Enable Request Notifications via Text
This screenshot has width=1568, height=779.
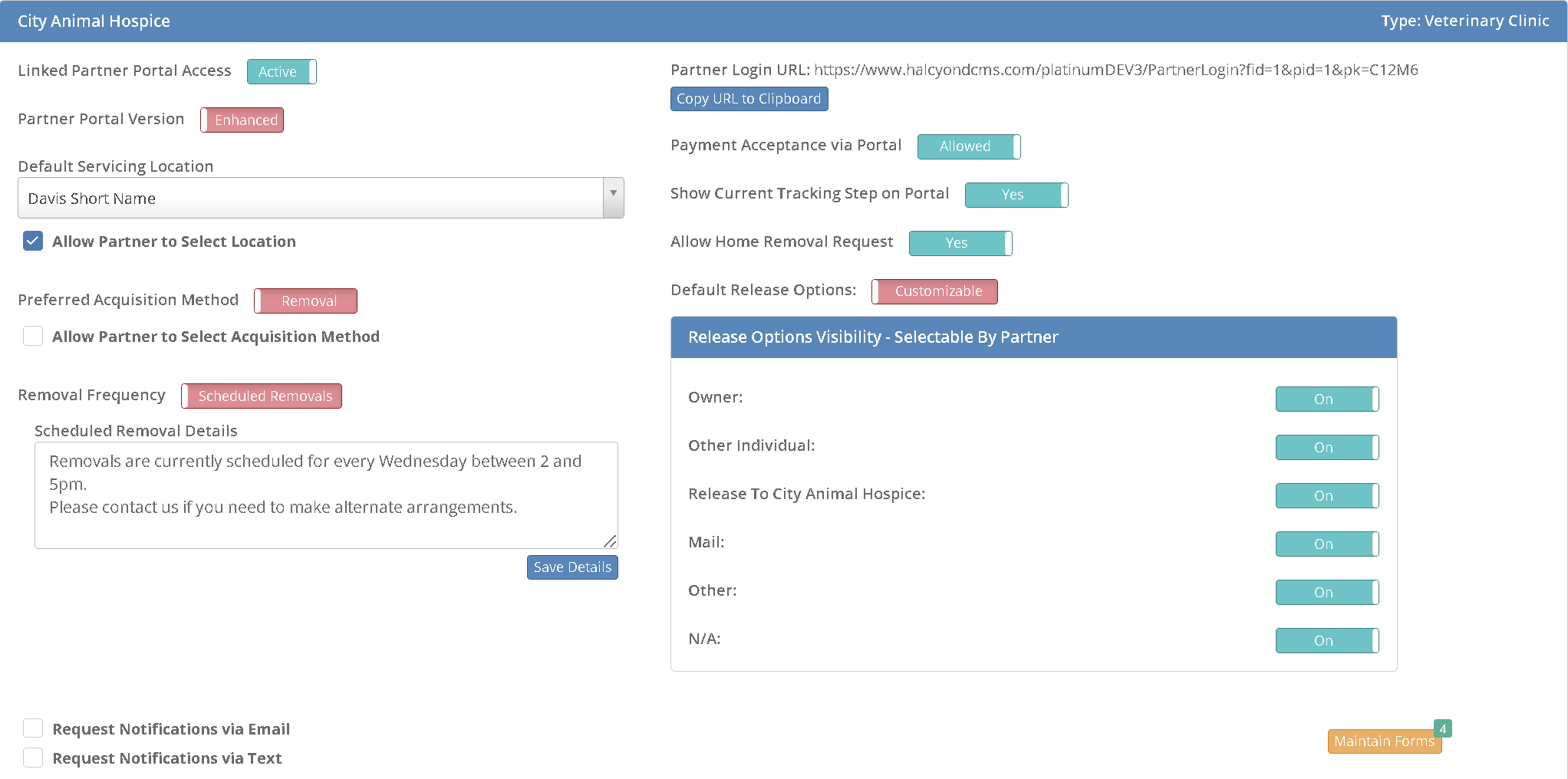[x=33, y=758]
